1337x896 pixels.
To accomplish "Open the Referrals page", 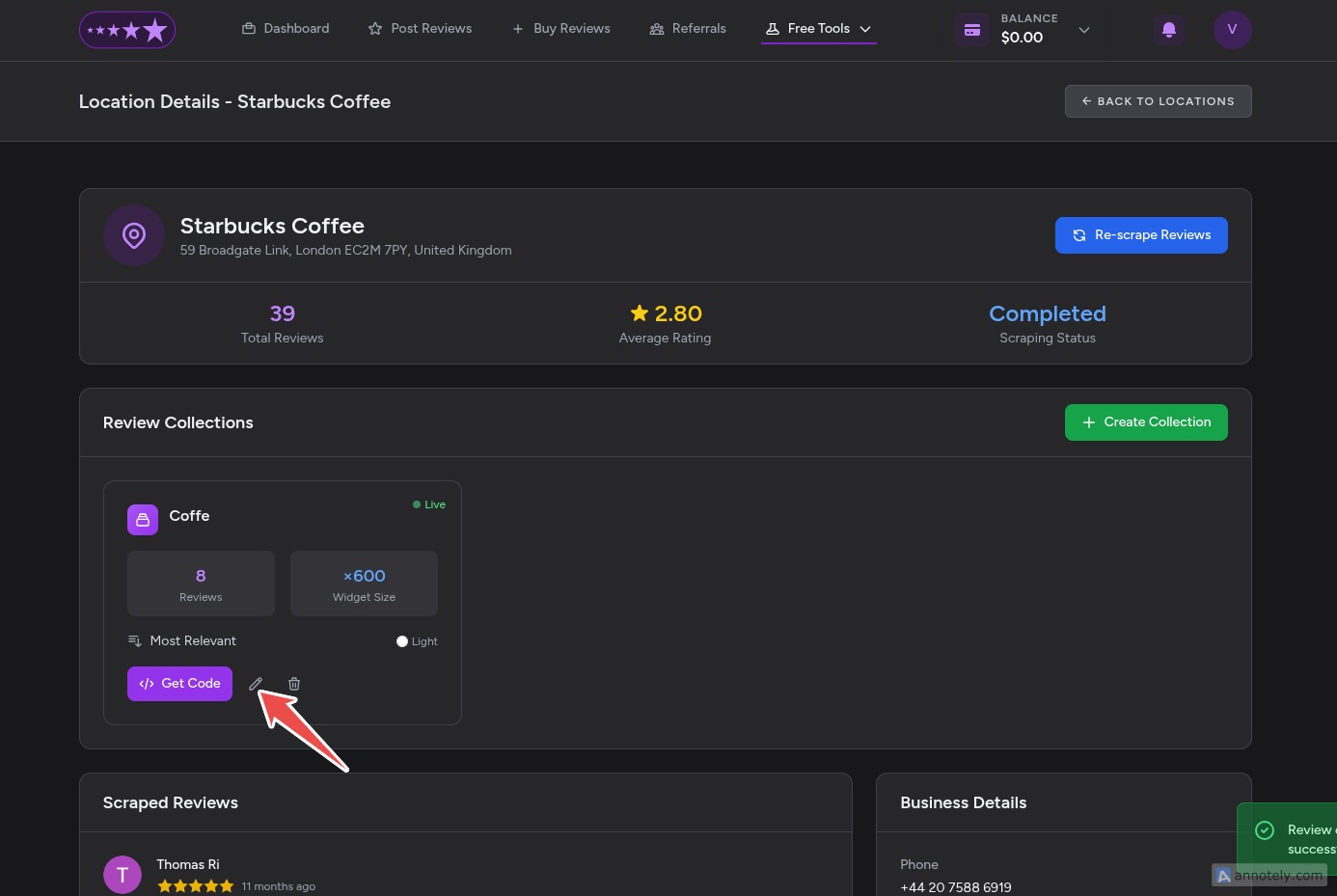I will pyautogui.click(x=688, y=29).
